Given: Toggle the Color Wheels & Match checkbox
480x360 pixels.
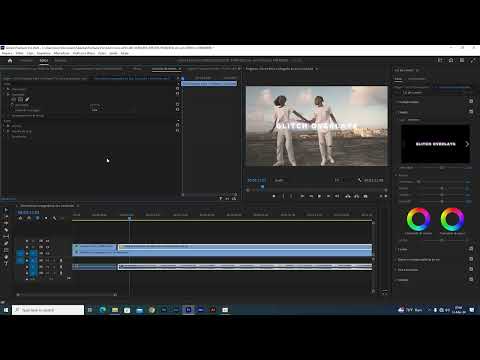Looking at the screenshot, I should coord(471,259).
